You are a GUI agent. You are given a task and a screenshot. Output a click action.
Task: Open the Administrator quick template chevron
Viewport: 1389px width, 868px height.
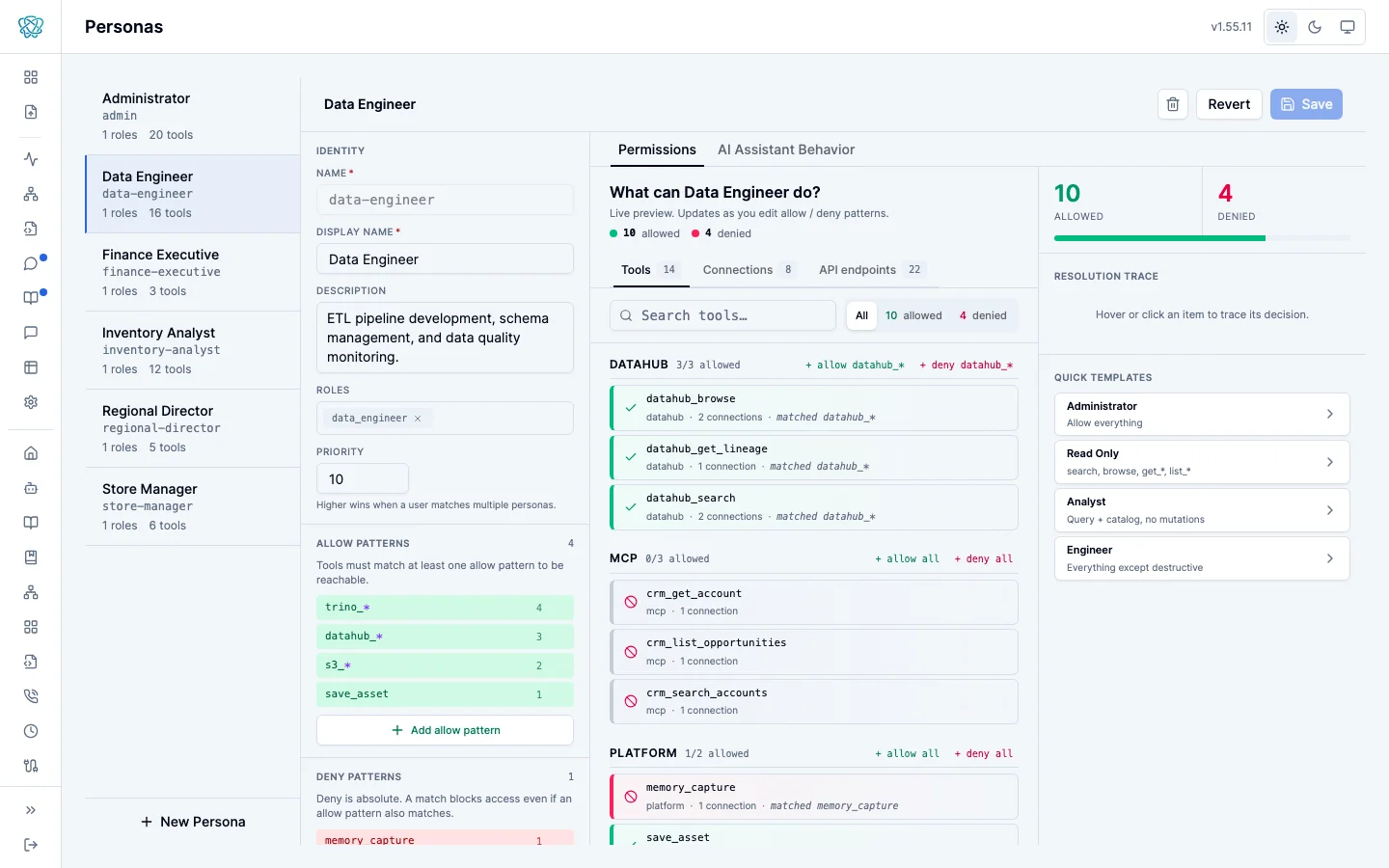click(1329, 414)
